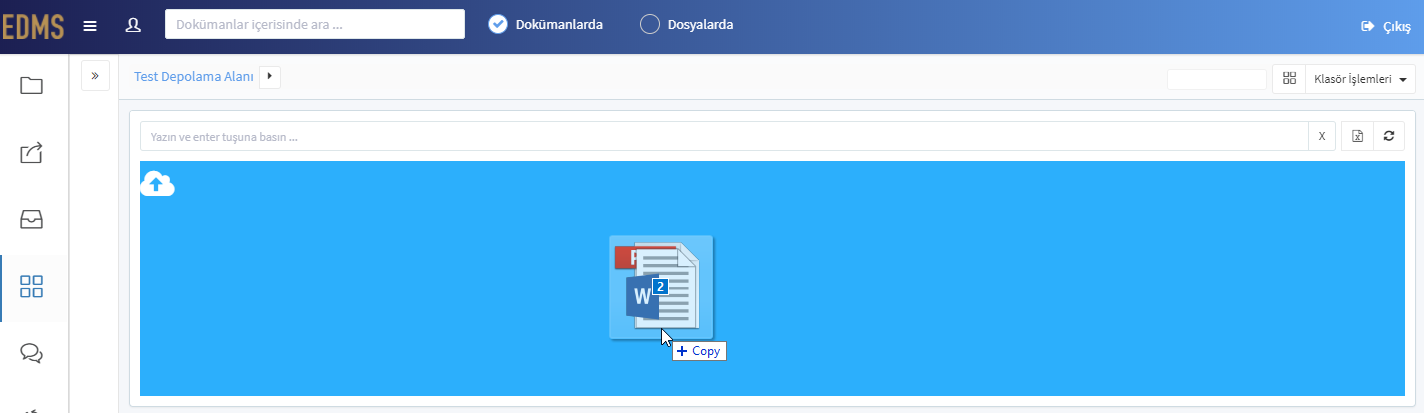Image resolution: width=1424 pixels, height=413 pixels.
Task: Click the EDMS logo
Action: click(x=33, y=27)
